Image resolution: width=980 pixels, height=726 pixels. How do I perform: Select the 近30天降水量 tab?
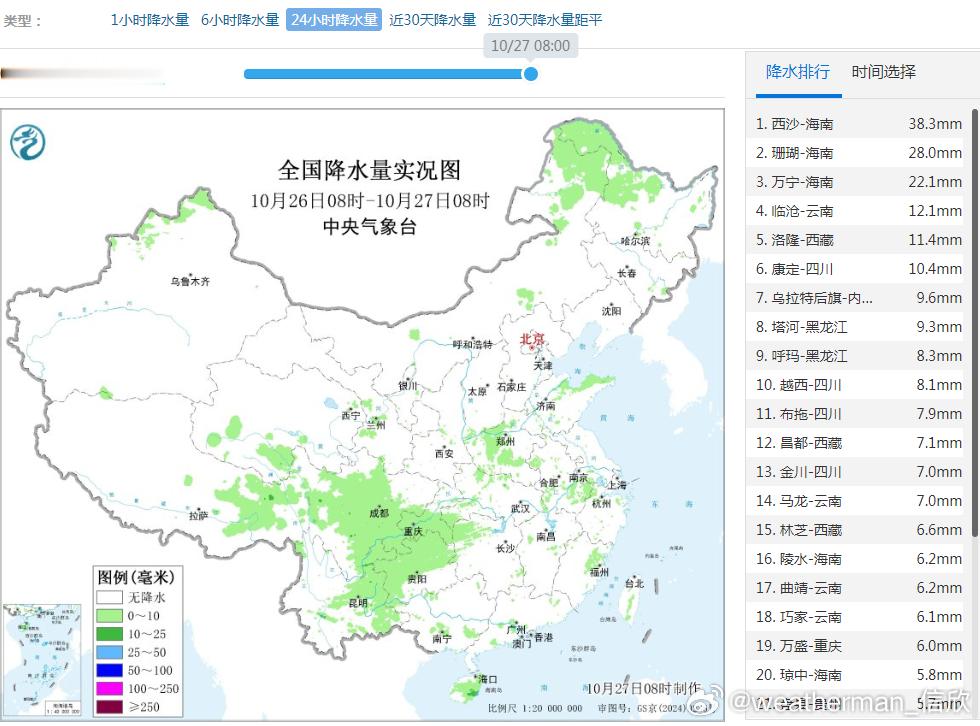[432, 18]
